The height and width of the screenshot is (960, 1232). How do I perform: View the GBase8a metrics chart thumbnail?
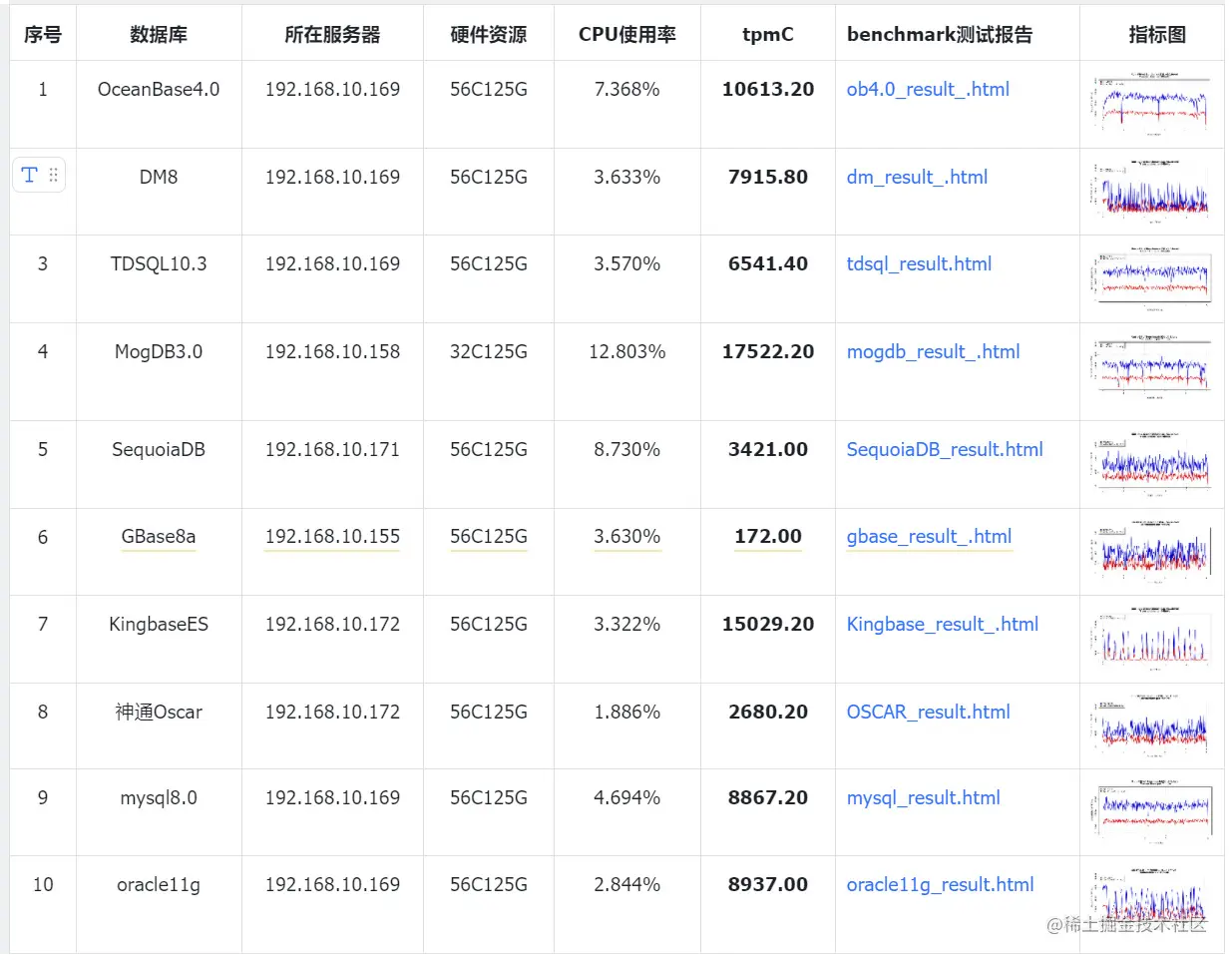[1152, 551]
